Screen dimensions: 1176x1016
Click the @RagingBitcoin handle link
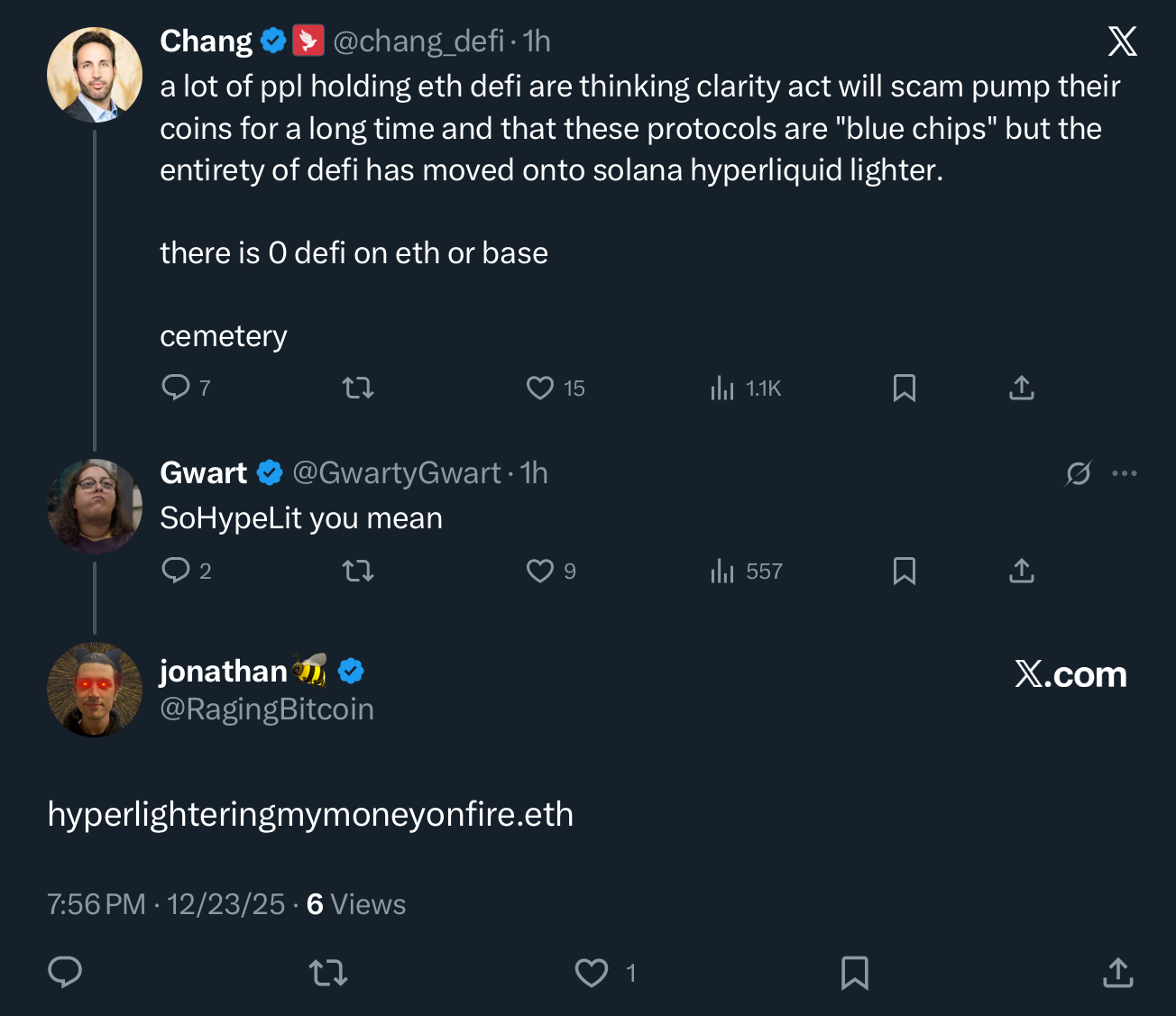[266, 709]
